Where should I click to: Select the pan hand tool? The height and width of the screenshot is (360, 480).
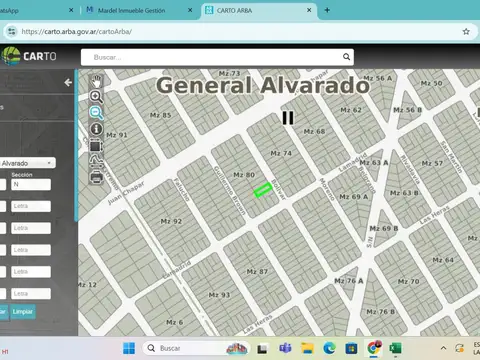96,81
